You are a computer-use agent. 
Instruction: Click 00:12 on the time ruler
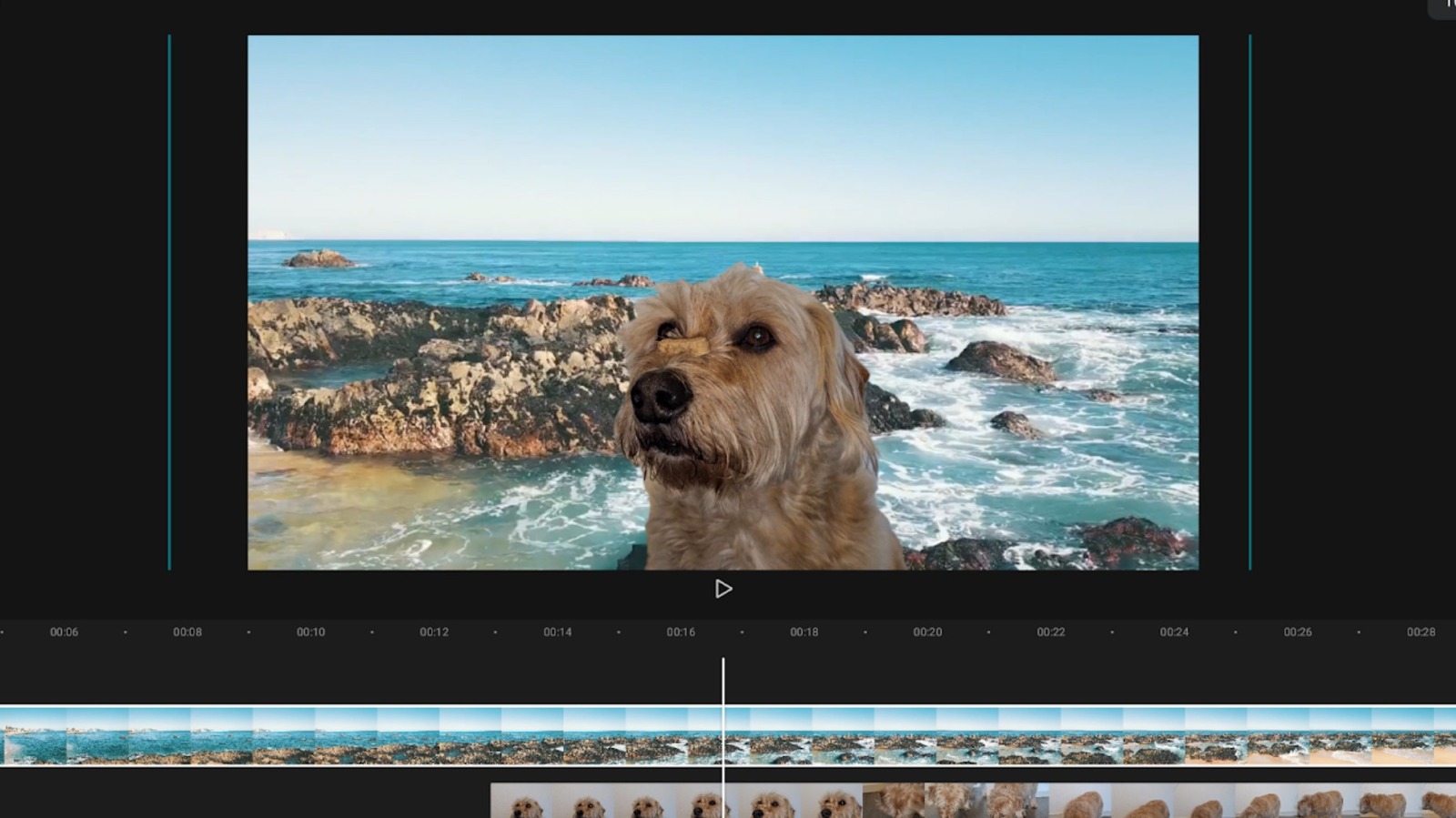coord(434,631)
